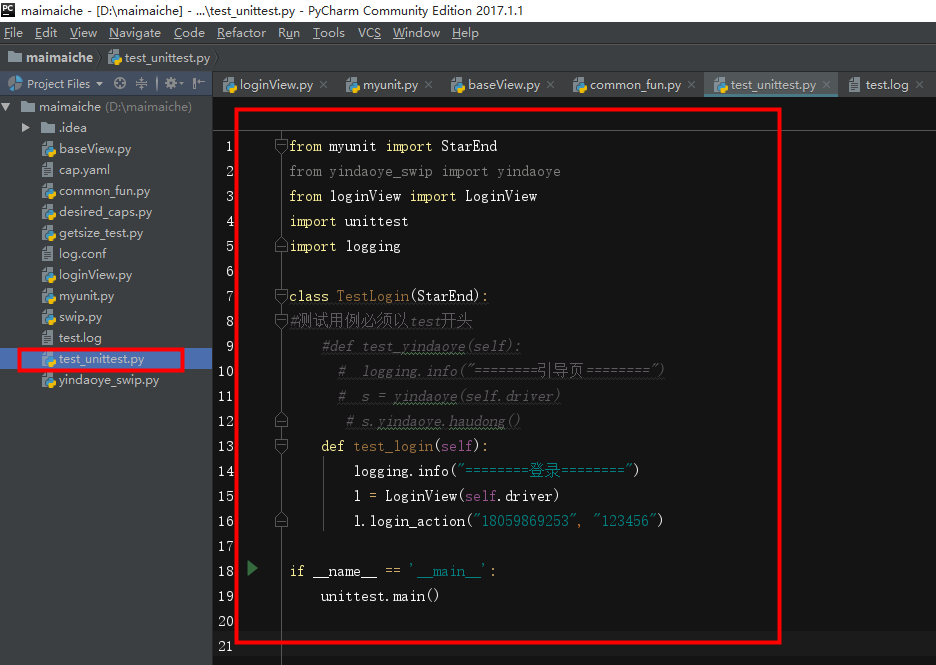
Task: Open the View menu
Action: [x=83, y=33]
